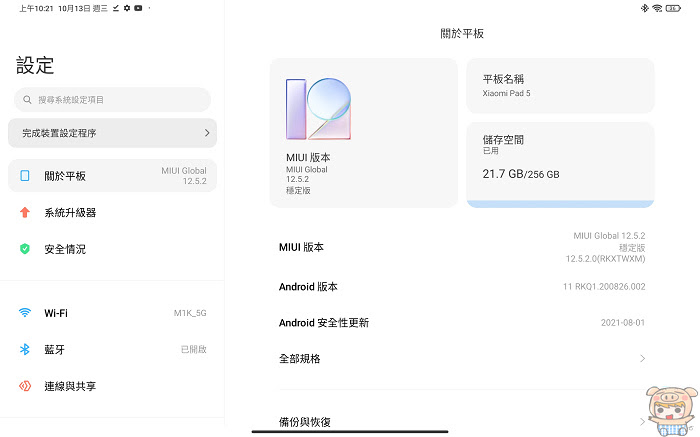
Task: Tap the Android 安全性更新 row
Action: (x=462, y=322)
